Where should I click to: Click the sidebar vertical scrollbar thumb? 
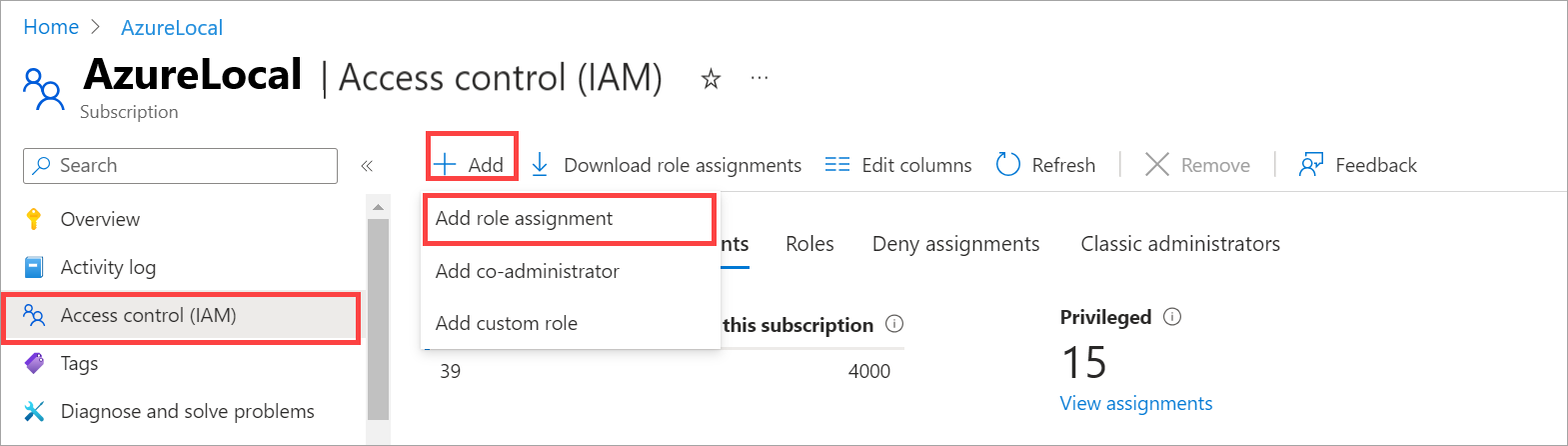(378, 320)
